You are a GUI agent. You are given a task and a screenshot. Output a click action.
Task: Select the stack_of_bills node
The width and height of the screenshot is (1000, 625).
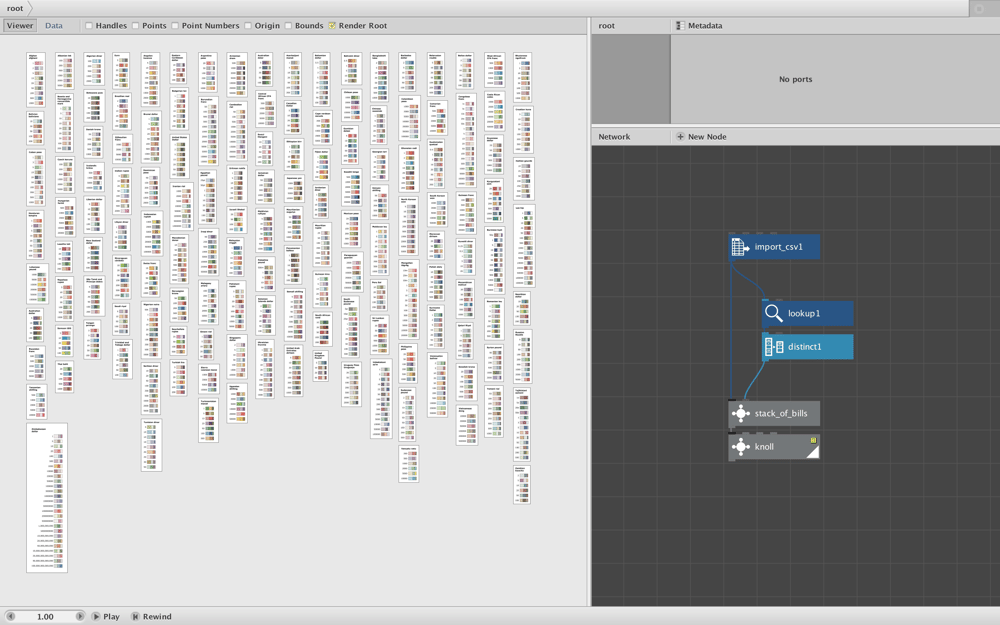coord(774,413)
